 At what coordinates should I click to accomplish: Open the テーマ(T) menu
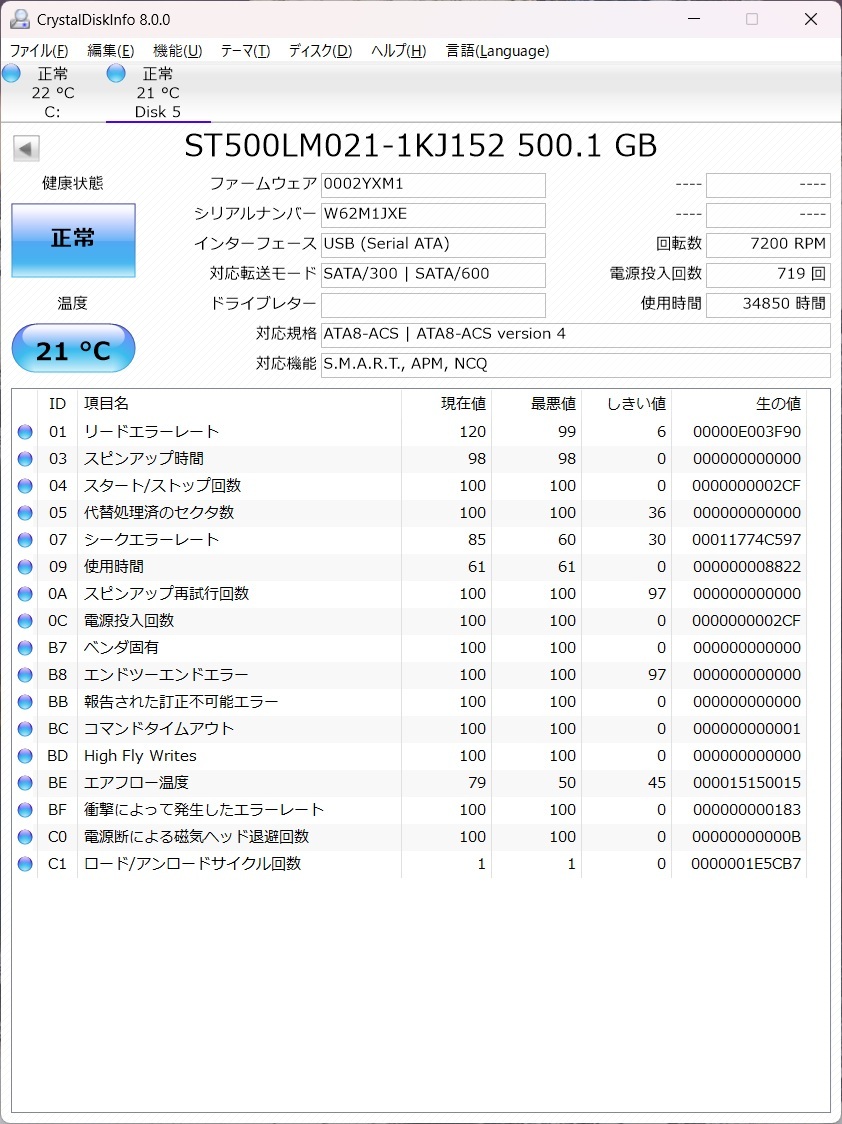(245, 51)
